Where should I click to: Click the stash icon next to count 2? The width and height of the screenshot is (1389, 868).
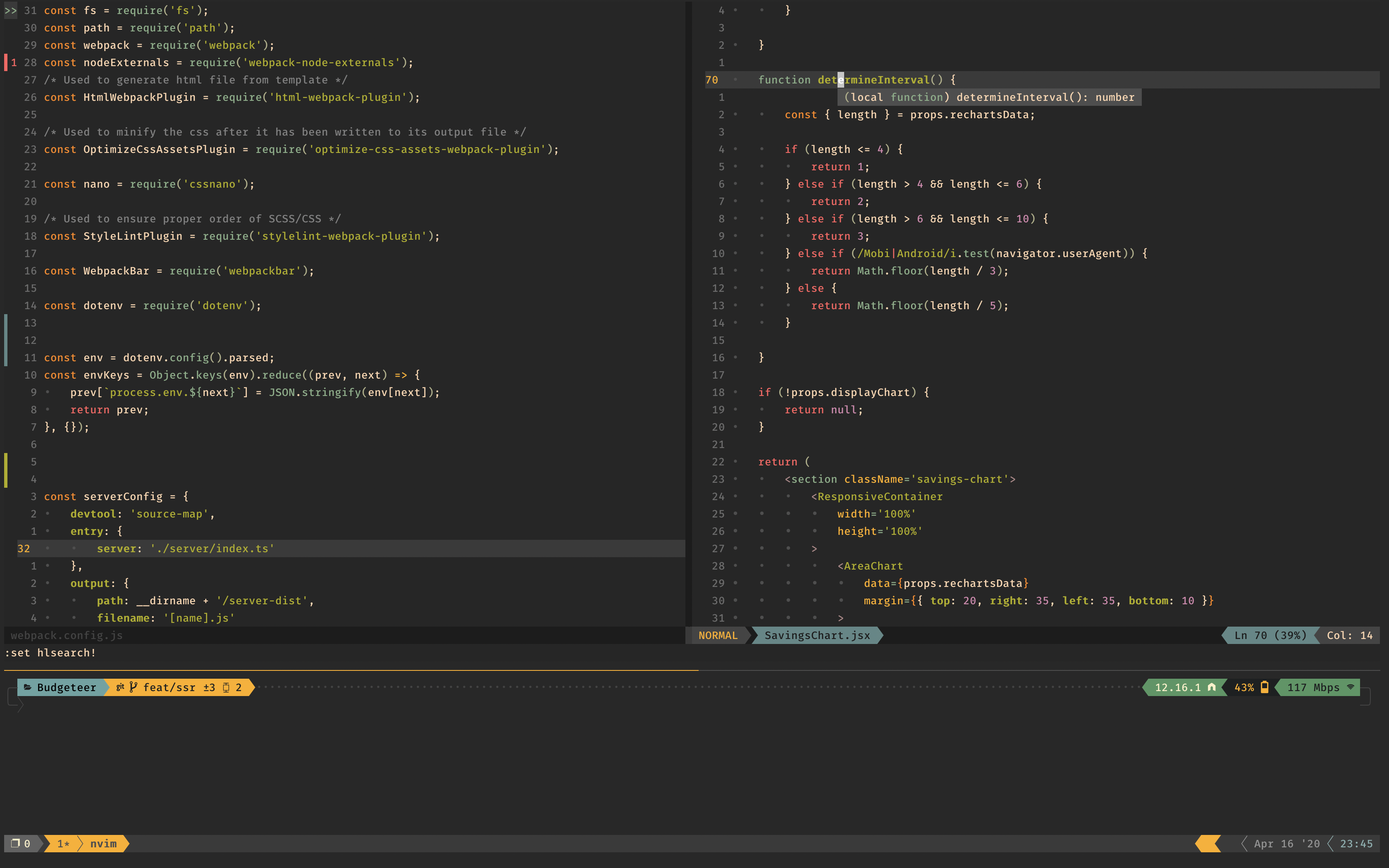tap(226, 687)
